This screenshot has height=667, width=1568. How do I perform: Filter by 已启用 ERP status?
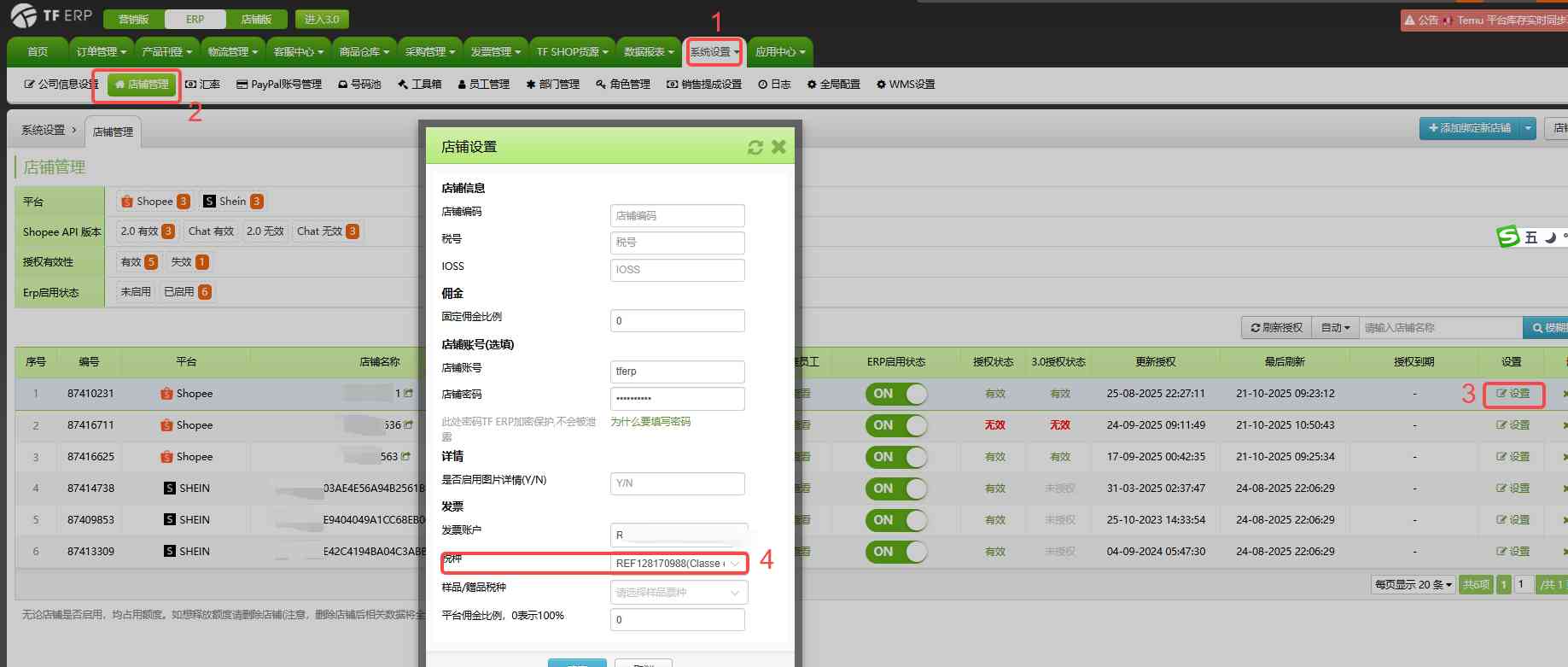click(x=187, y=292)
